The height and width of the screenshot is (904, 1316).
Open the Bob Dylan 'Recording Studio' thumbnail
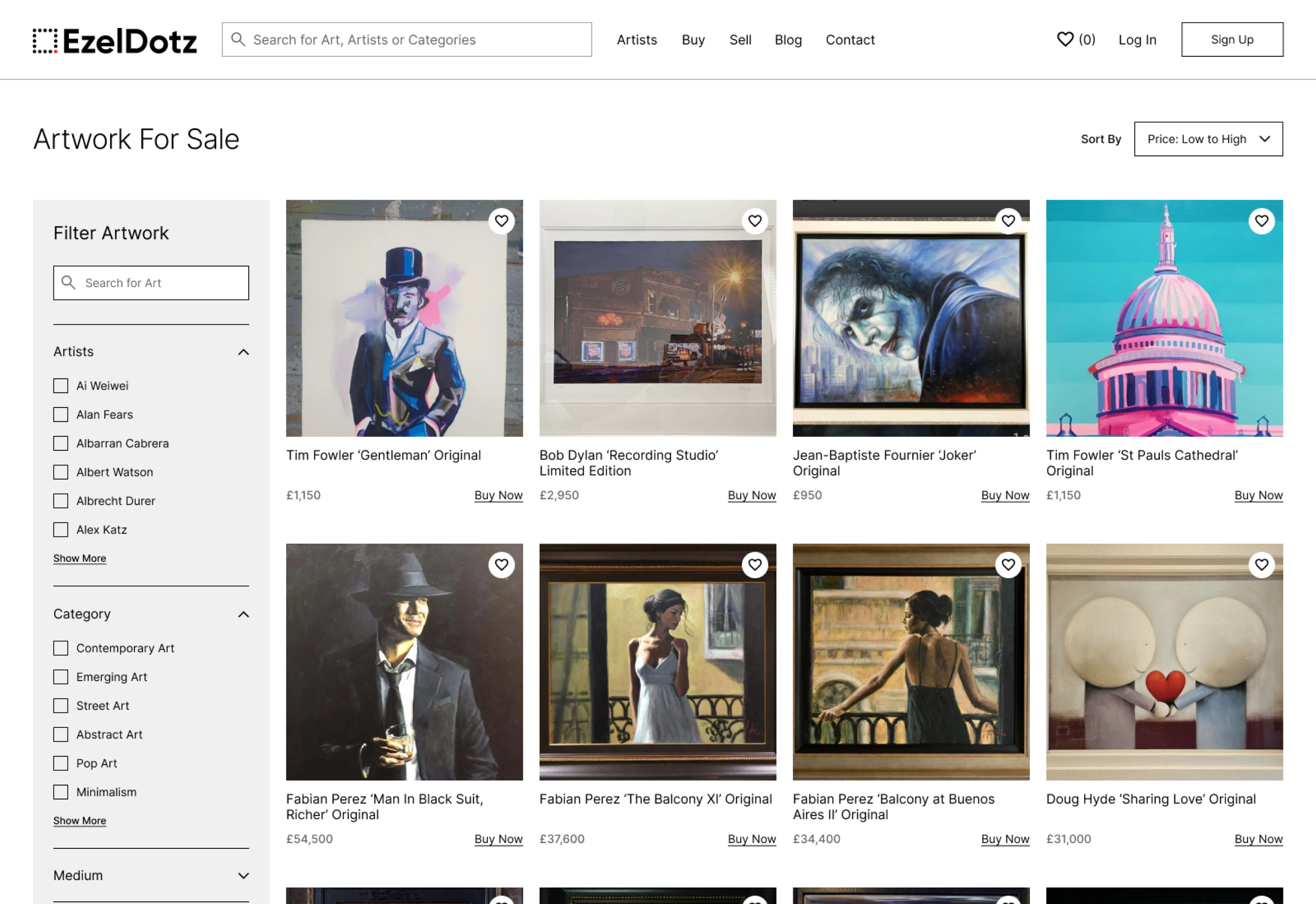tap(657, 318)
